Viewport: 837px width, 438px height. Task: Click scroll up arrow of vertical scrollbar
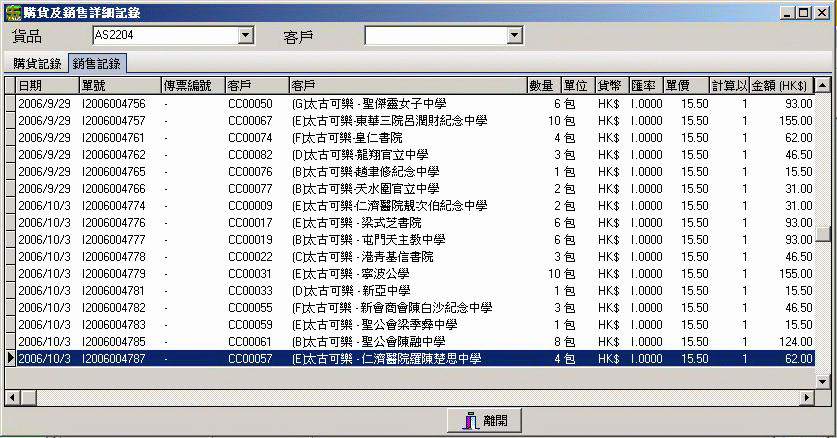[x=823, y=86]
